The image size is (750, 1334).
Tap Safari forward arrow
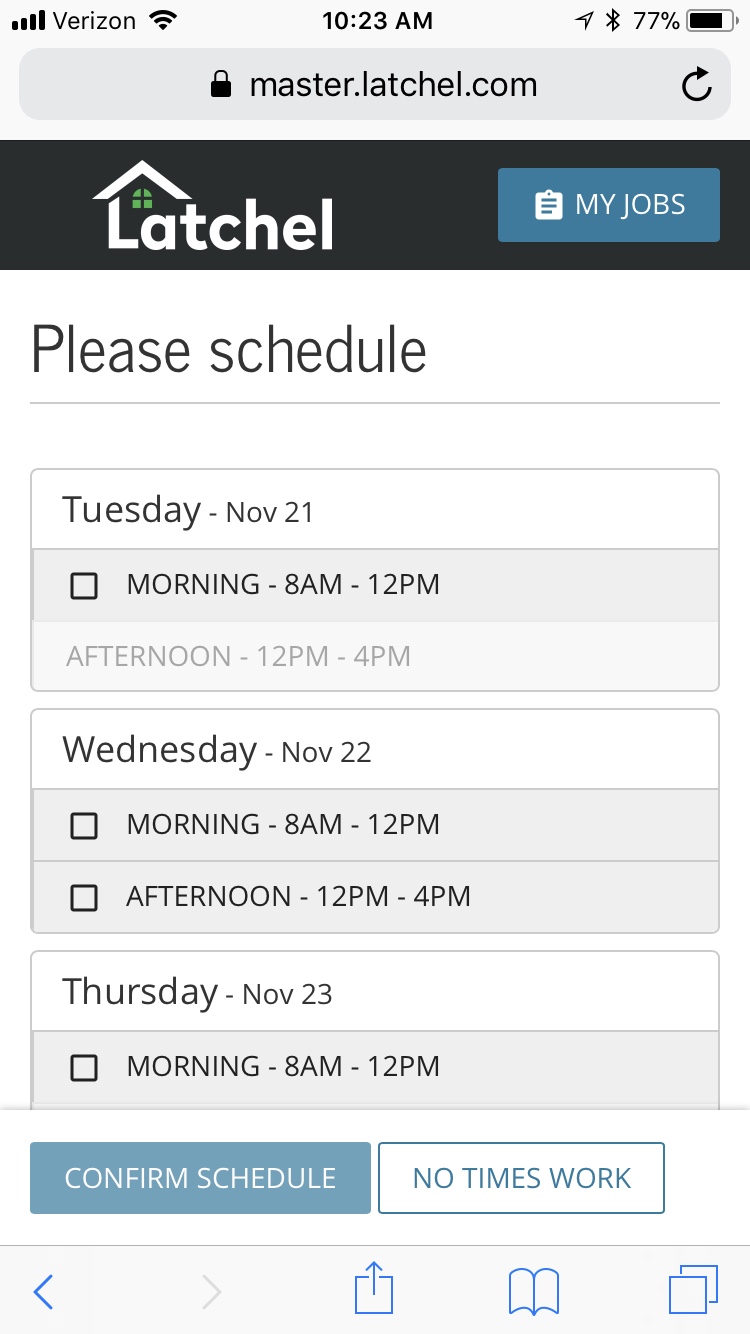(211, 1292)
